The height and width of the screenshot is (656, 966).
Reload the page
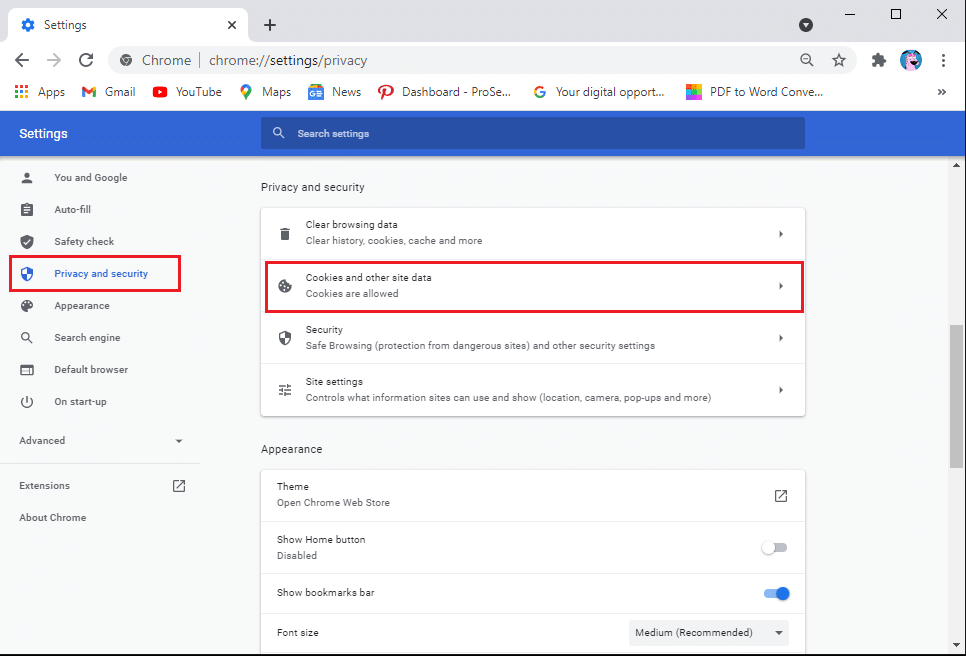[86, 60]
